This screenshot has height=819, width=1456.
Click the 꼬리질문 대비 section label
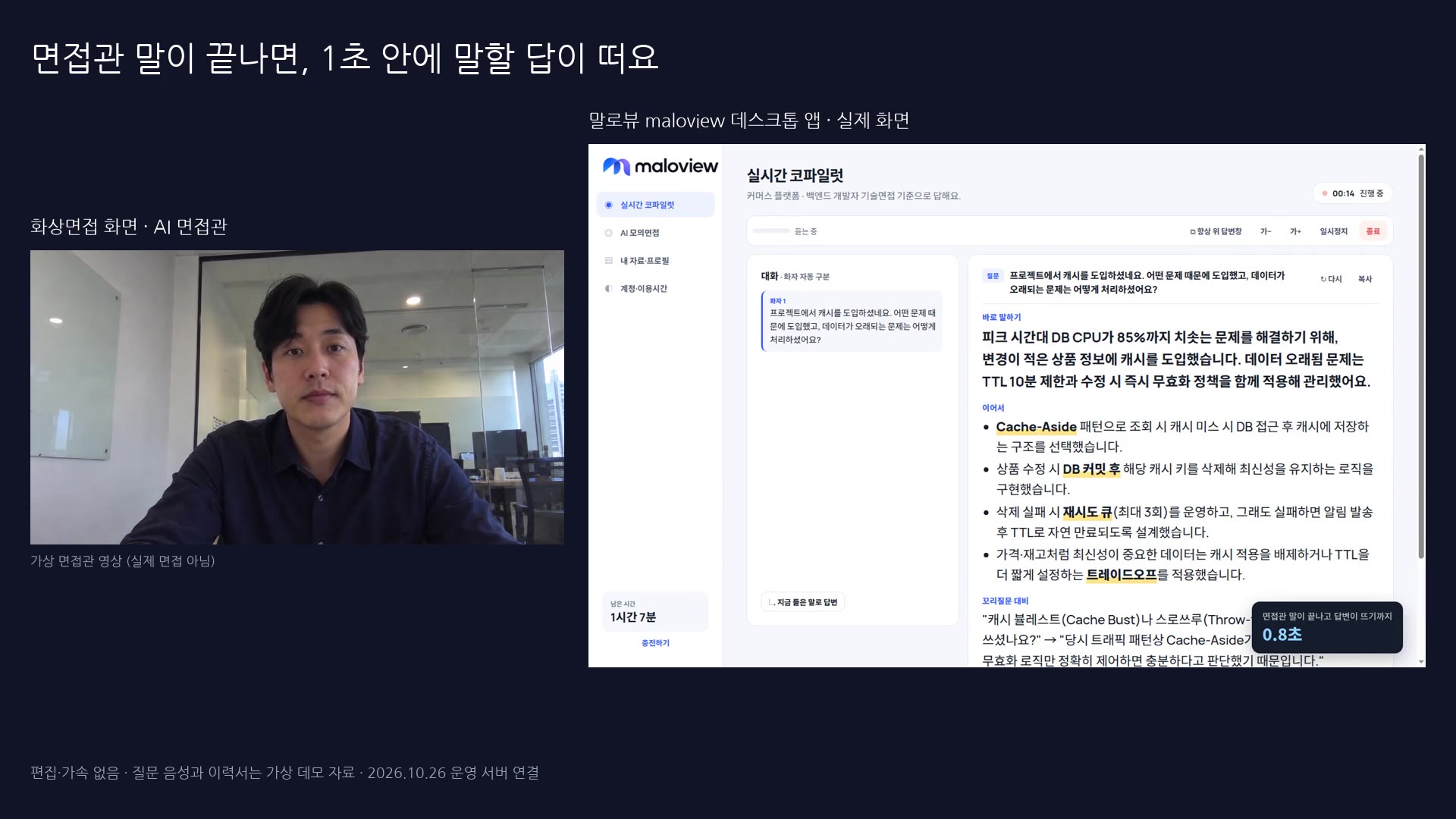tap(1005, 601)
